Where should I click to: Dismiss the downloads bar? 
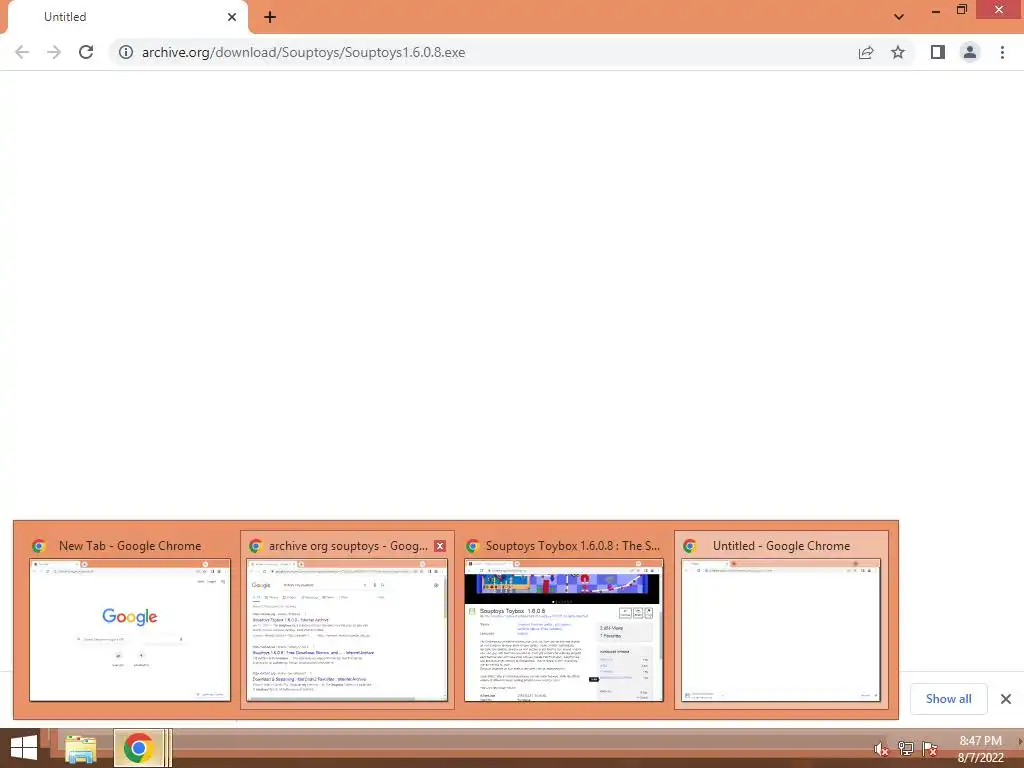pyautogui.click(x=1006, y=699)
